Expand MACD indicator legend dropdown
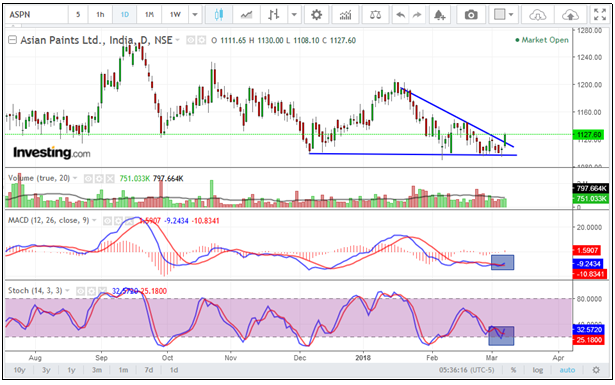This screenshot has height=385, width=615. (94, 221)
